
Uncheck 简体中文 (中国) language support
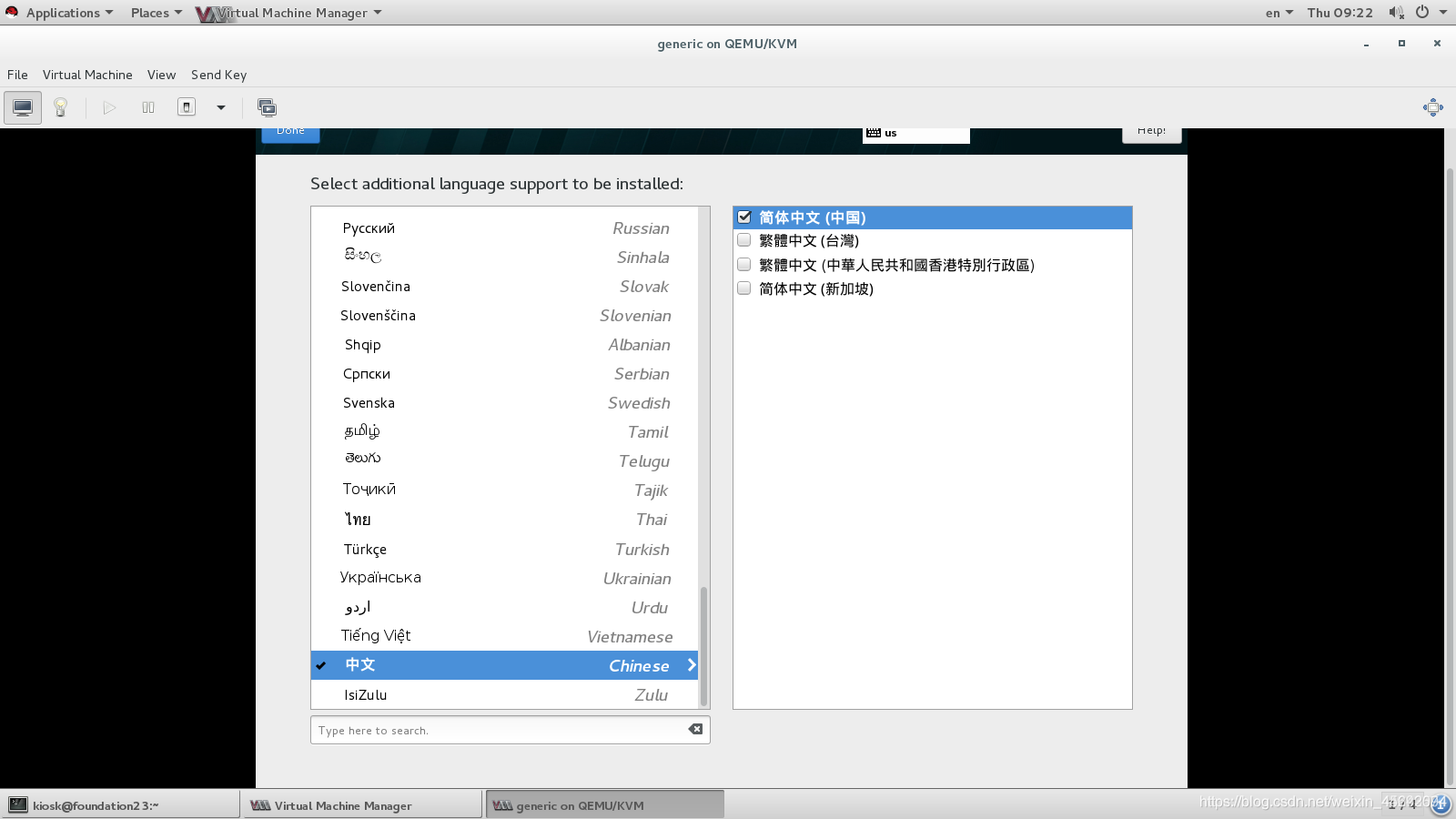coord(743,217)
